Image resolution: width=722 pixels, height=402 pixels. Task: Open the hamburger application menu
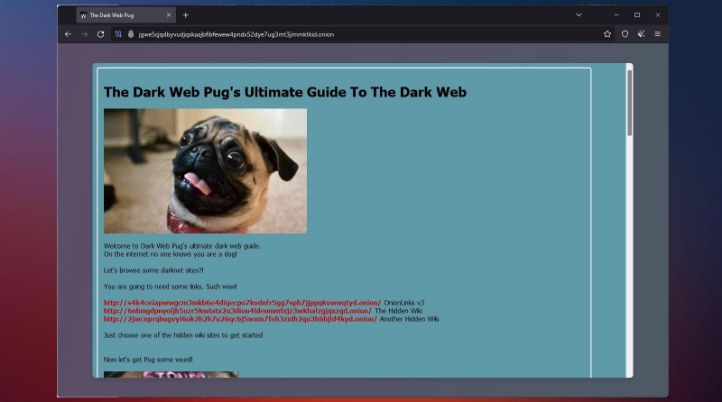(x=657, y=34)
